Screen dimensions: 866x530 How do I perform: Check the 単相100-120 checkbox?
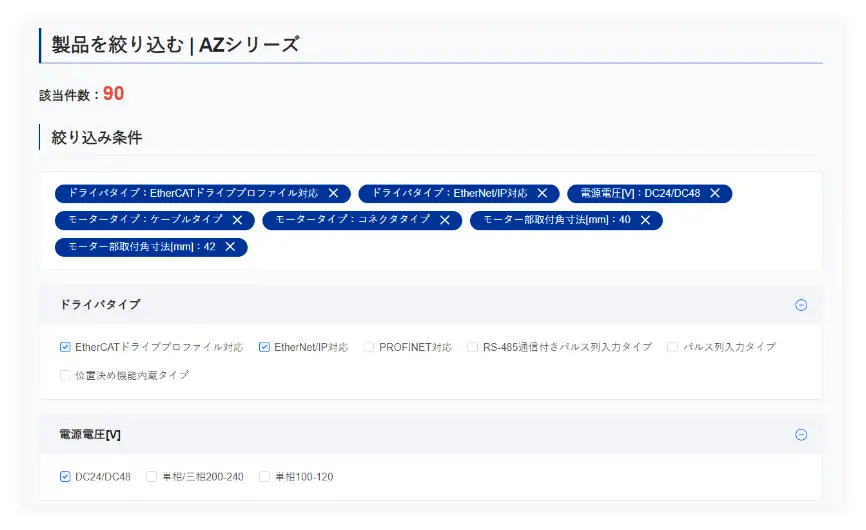[x=264, y=476]
